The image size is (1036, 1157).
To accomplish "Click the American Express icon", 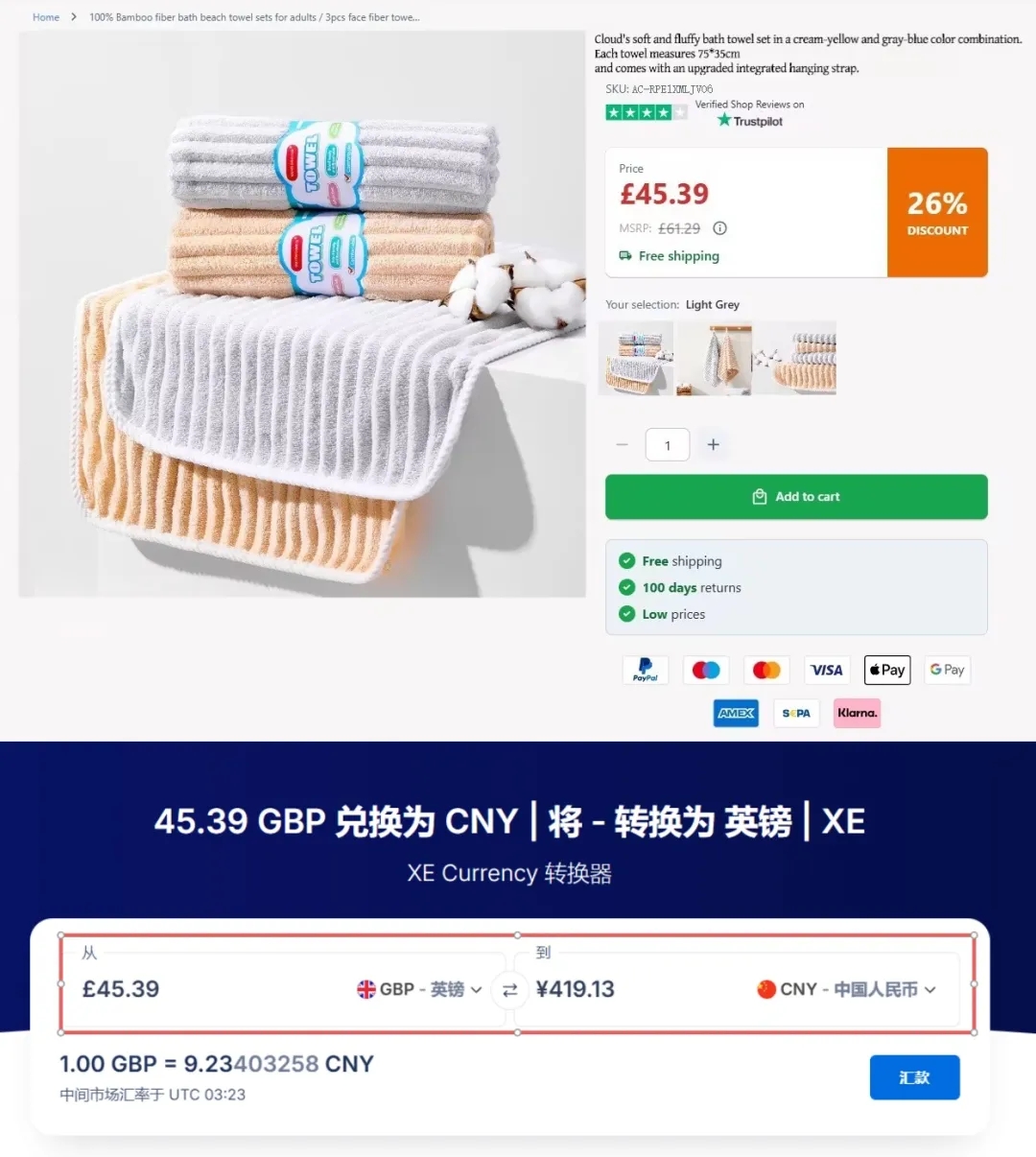I will pyautogui.click(x=736, y=713).
